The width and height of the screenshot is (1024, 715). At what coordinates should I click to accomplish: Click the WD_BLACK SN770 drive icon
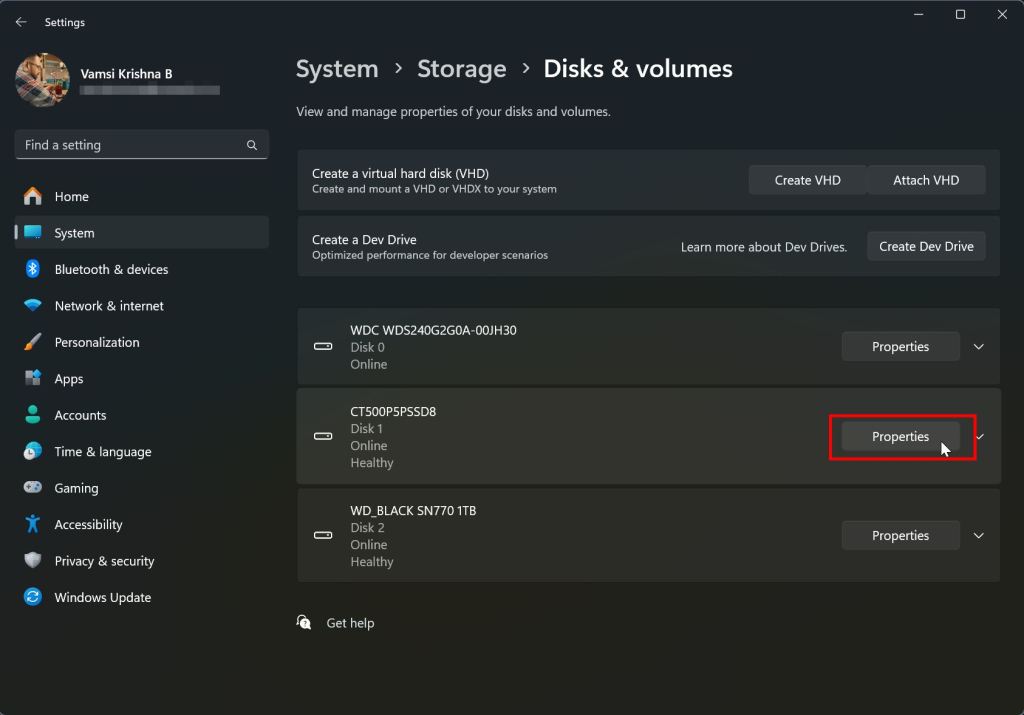[323, 535]
